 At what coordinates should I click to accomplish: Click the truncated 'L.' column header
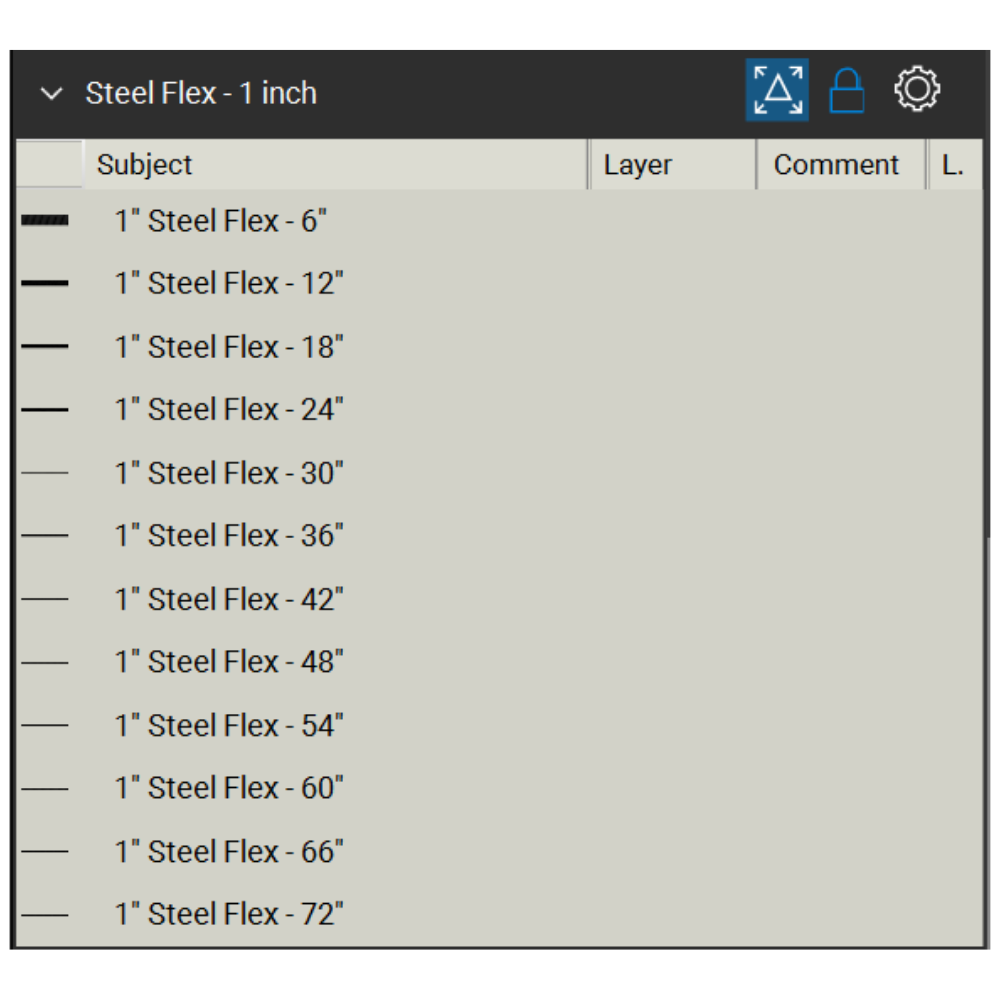click(953, 165)
